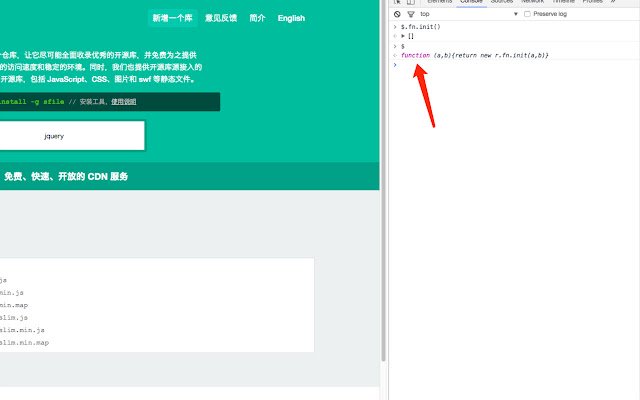640x400 pixels.
Task: Click the install -g sfile command text
Action: point(32,102)
